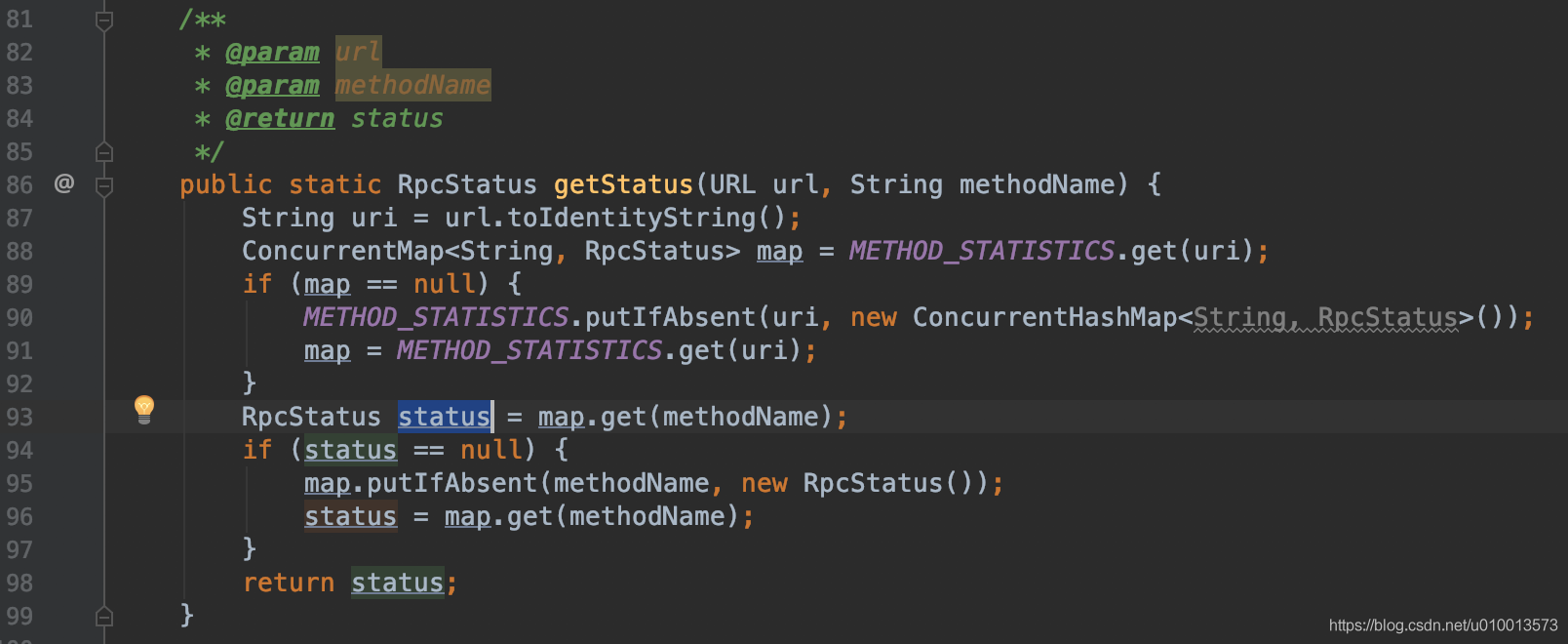The width and height of the screenshot is (1568, 644).
Task: Click the @ gutter icon on line 86
Action: (64, 183)
